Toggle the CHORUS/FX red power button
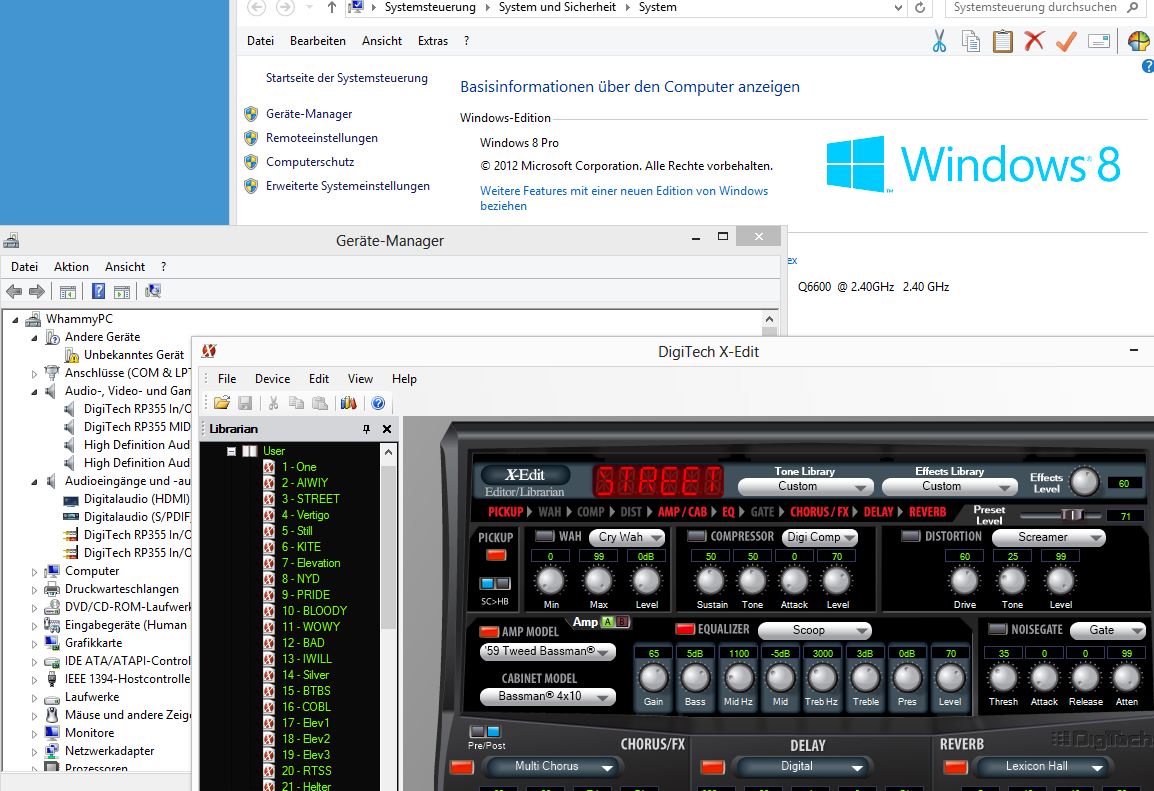The image size is (1154, 791). 461,767
